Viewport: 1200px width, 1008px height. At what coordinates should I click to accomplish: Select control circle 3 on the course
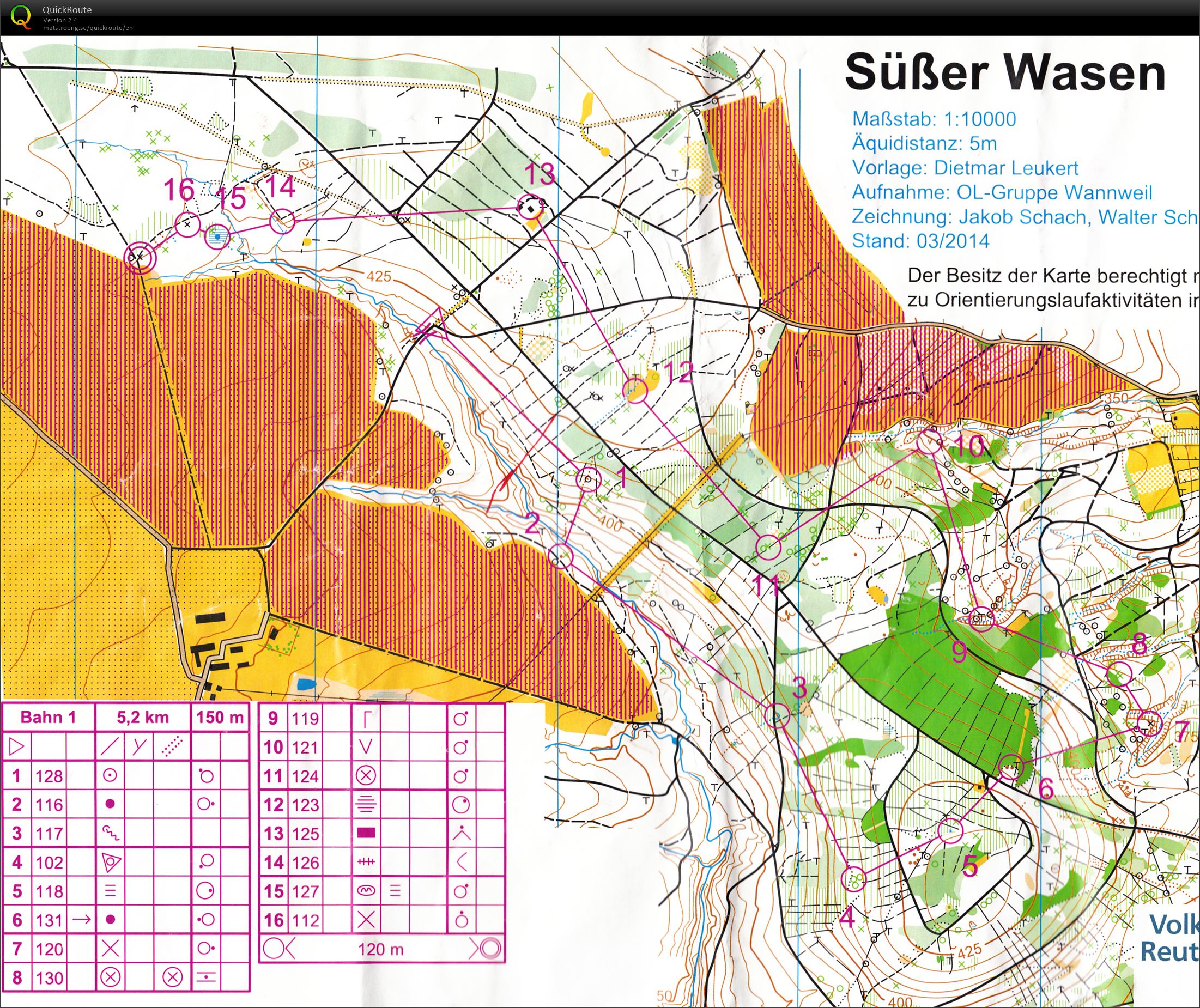click(x=777, y=715)
